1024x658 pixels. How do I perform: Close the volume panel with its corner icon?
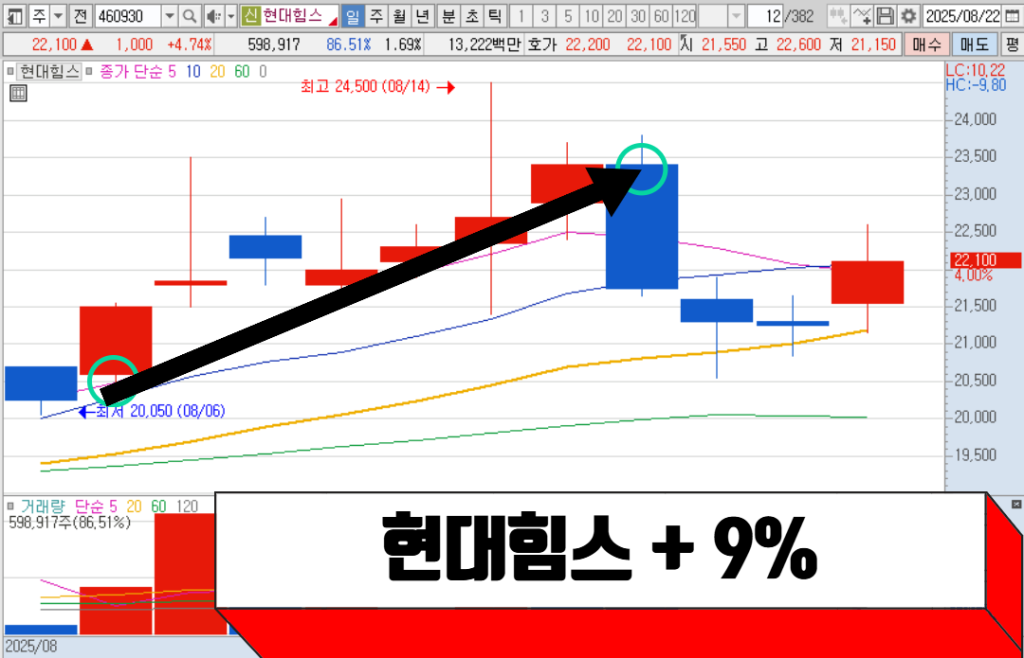pyautogui.click(x=1016, y=505)
